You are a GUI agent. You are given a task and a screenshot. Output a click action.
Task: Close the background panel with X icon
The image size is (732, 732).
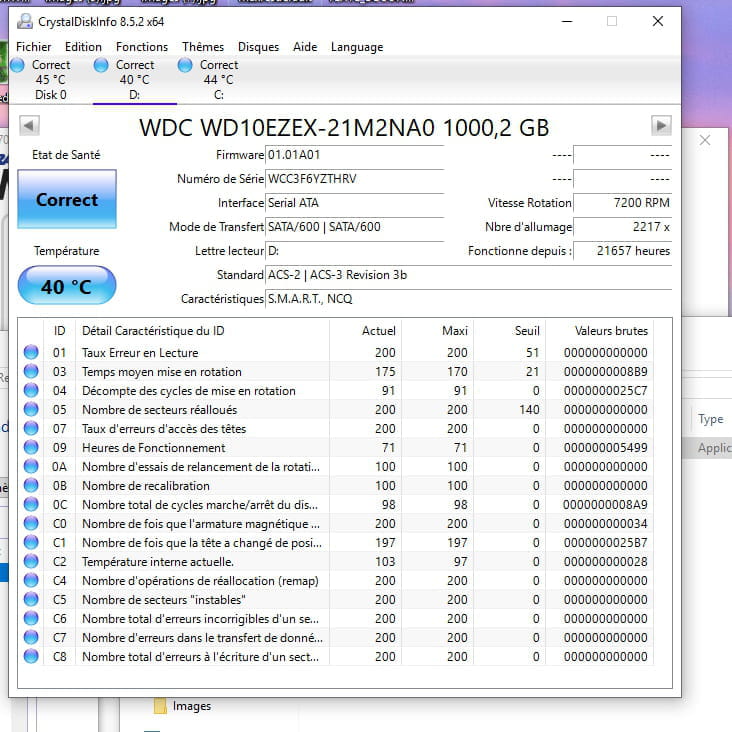tap(705, 140)
